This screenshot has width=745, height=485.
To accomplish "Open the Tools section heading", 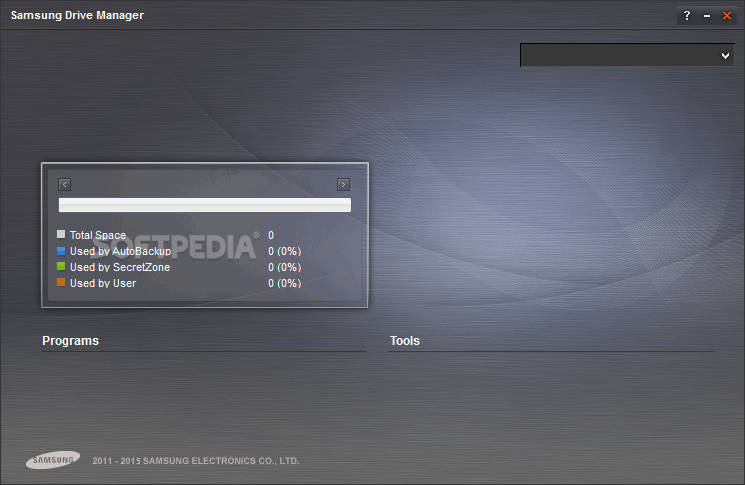I will coord(405,341).
